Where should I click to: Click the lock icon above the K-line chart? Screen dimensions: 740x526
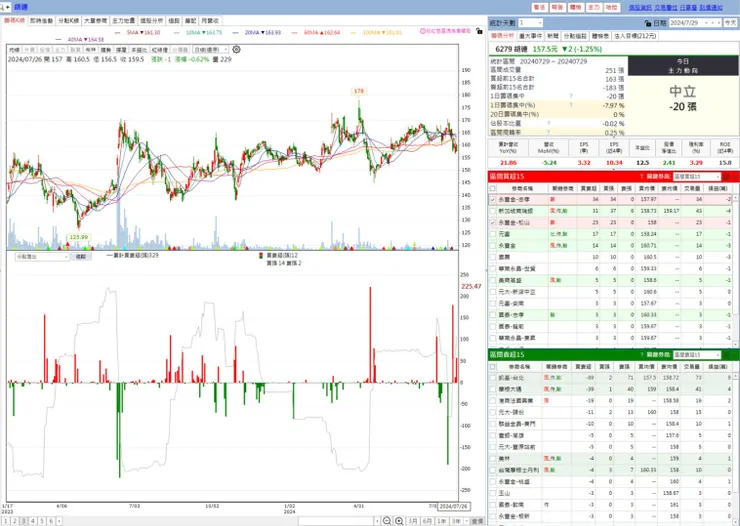(x=479, y=31)
